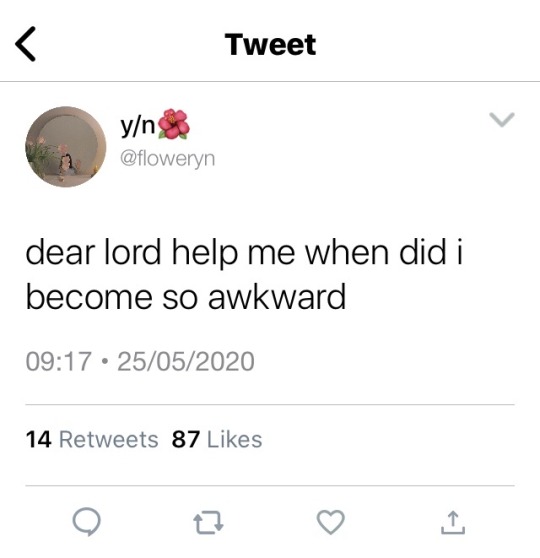
Task: Expand the tweet options chevron
Action: (x=502, y=119)
